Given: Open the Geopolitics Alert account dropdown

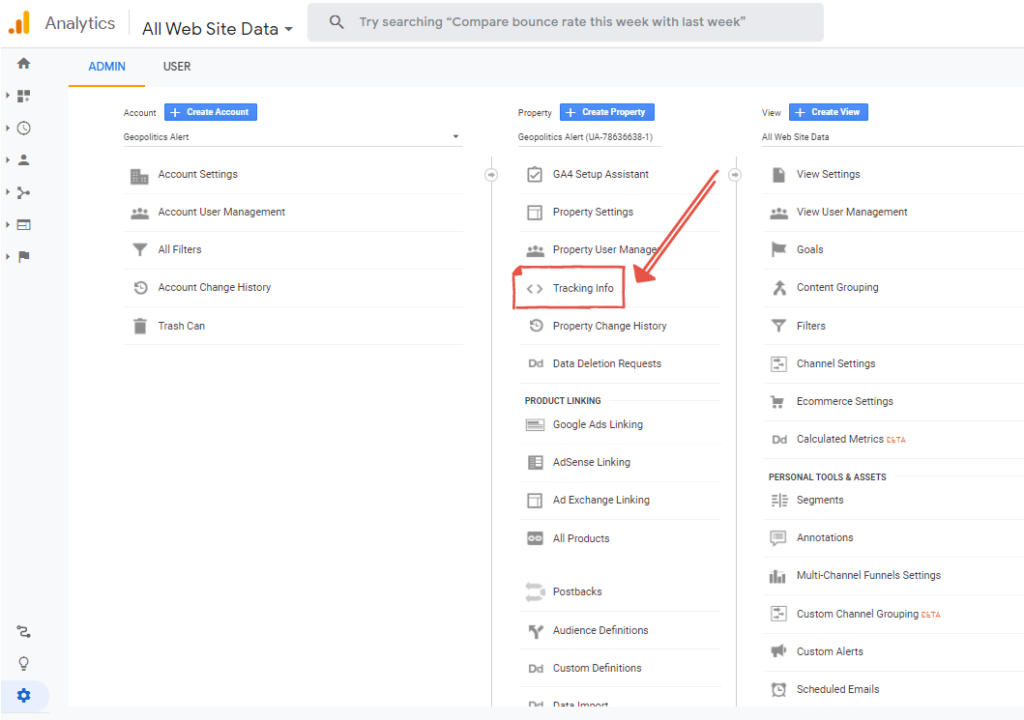Looking at the screenshot, I should click(292, 137).
